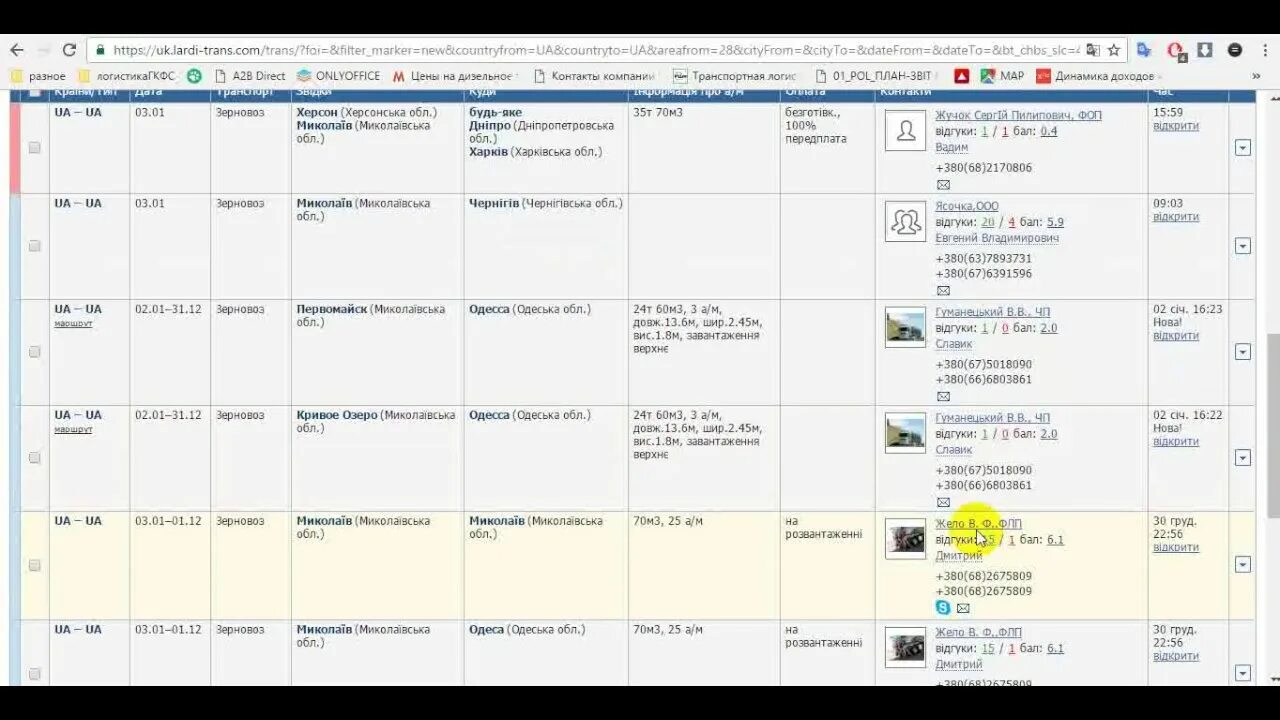Click Skype icon in Миколаїв–Миколаїв row
The image size is (1280, 720).
click(943, 608)
